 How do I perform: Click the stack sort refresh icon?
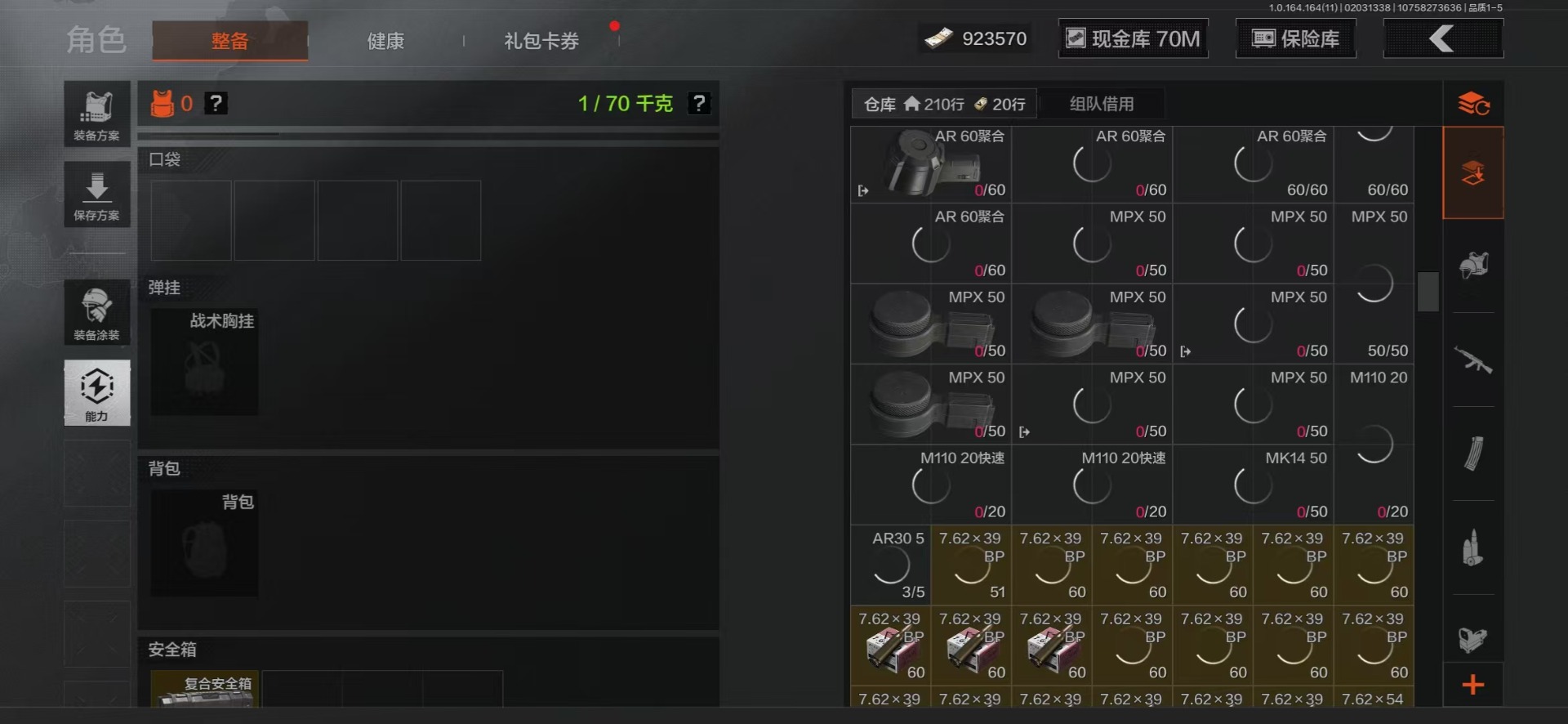(x=1473, y=104)
